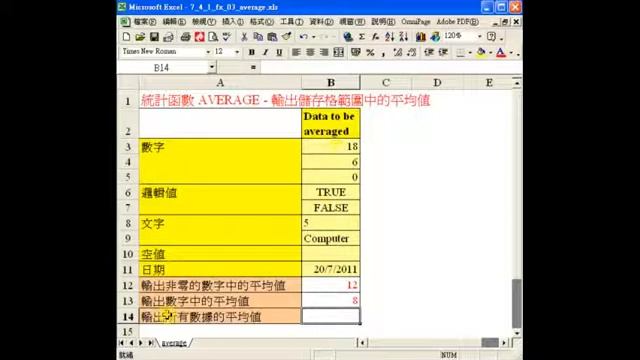This screenshot has width=640, height=360.
Task: Cut selection with the scissors icon
Action: point(244,37)
